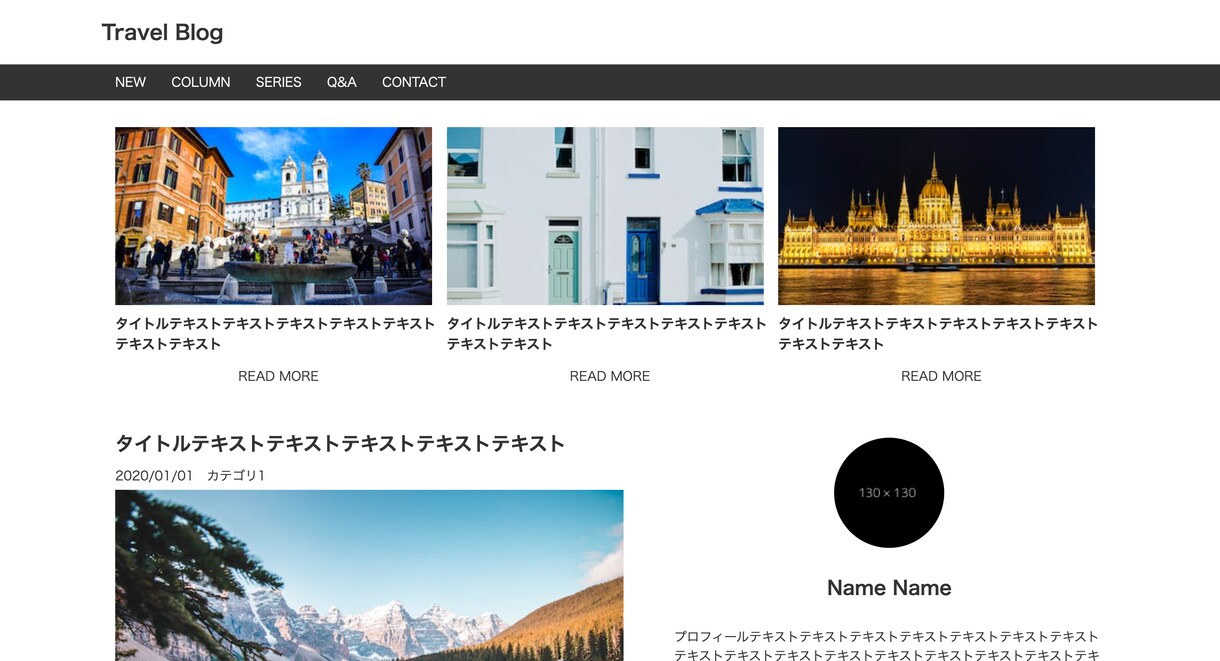Open the card title below white house photo
This screenshot has width=1220, height=661.
tap(607, 334)
